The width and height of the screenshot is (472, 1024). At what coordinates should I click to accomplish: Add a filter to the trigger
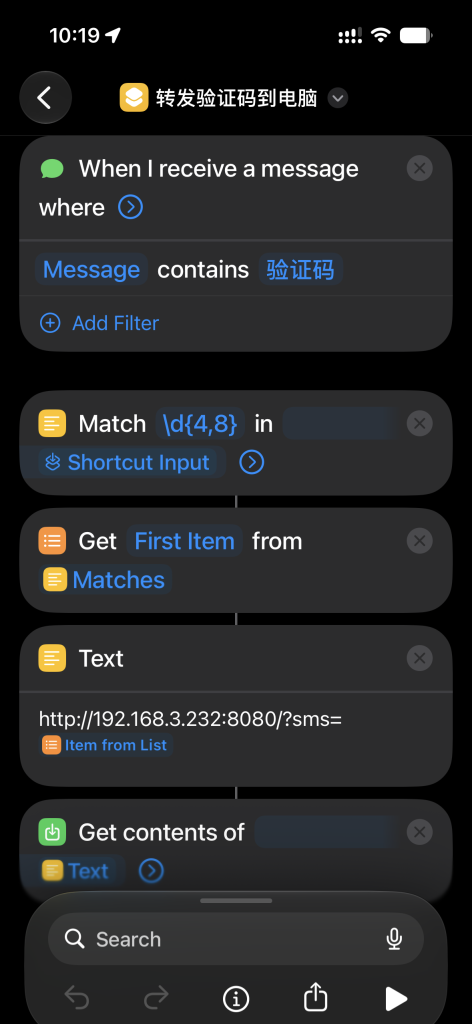pos(99,323)
